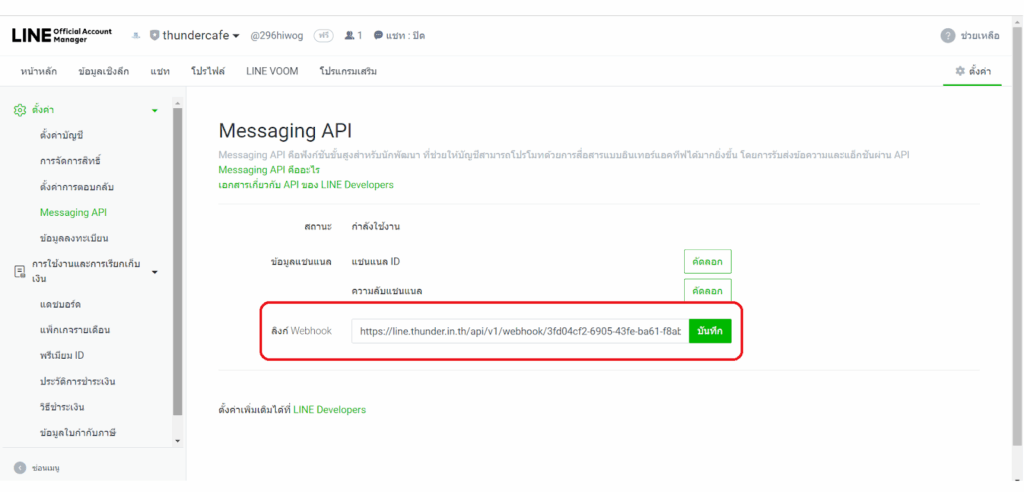The image size is (1024, 492).
Task: Go to the หน้าหลัก home tab
Action: click(40, 71)
